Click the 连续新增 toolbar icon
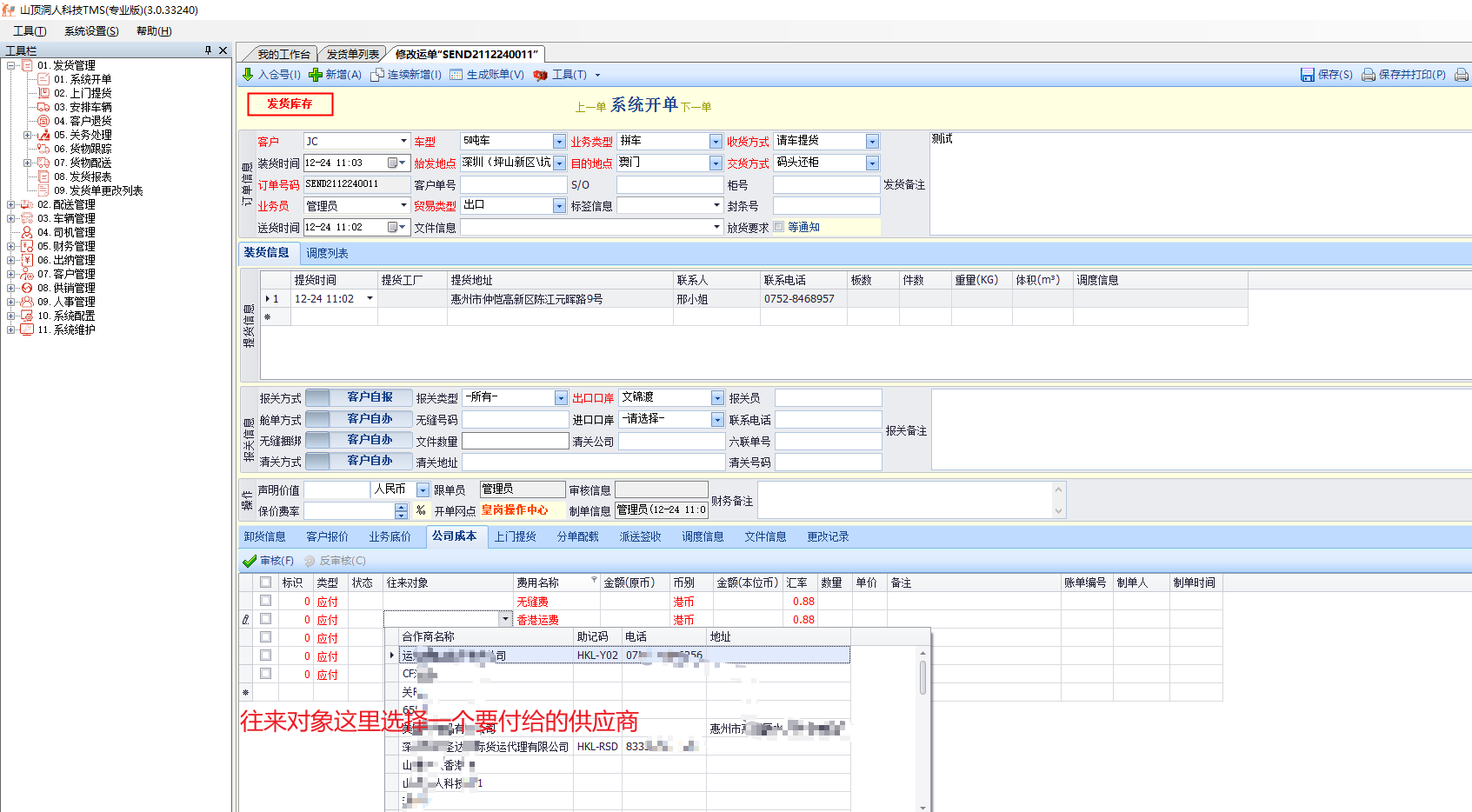This screenshot has width=1472, height=812. (377, 75)
